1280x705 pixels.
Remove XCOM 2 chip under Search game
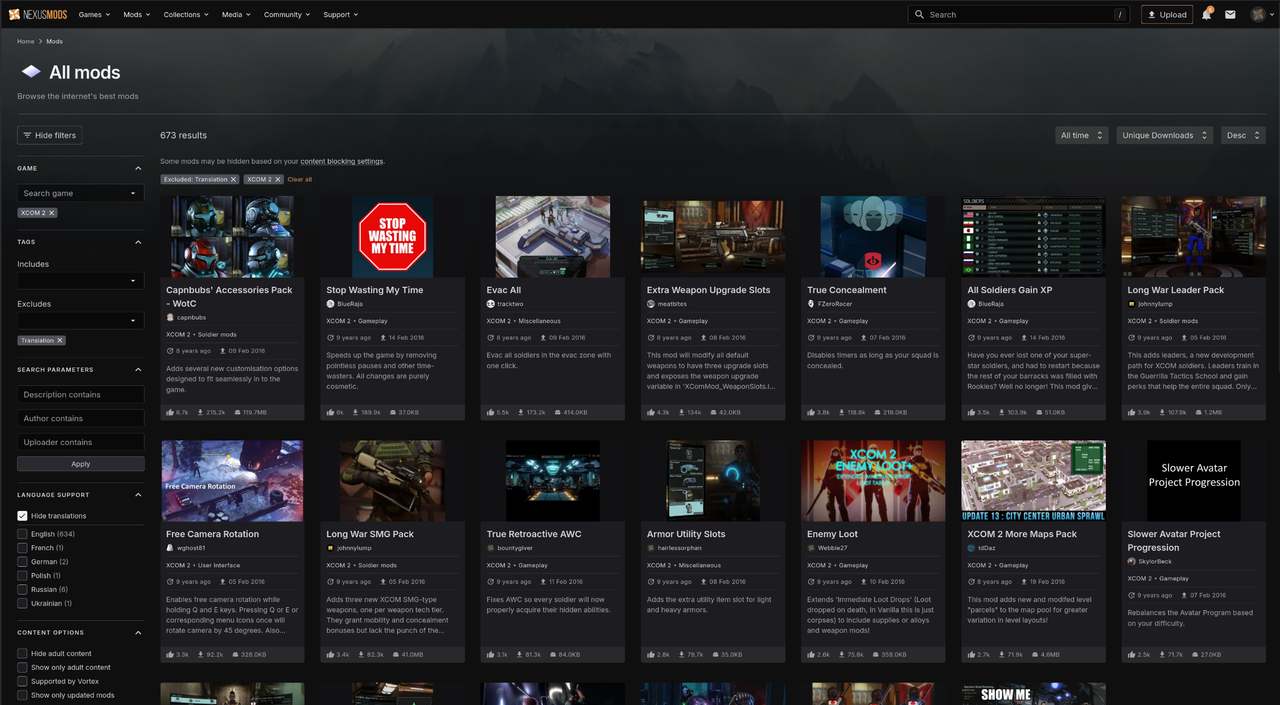[x=52, y=213]
